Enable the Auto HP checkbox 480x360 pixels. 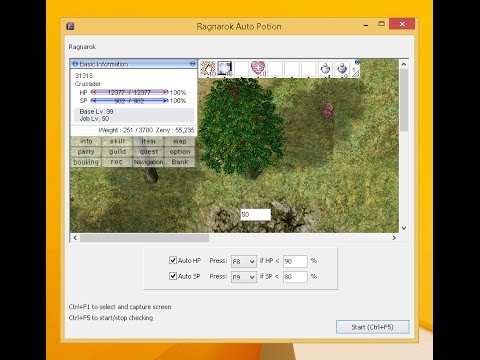click(173, 260)
